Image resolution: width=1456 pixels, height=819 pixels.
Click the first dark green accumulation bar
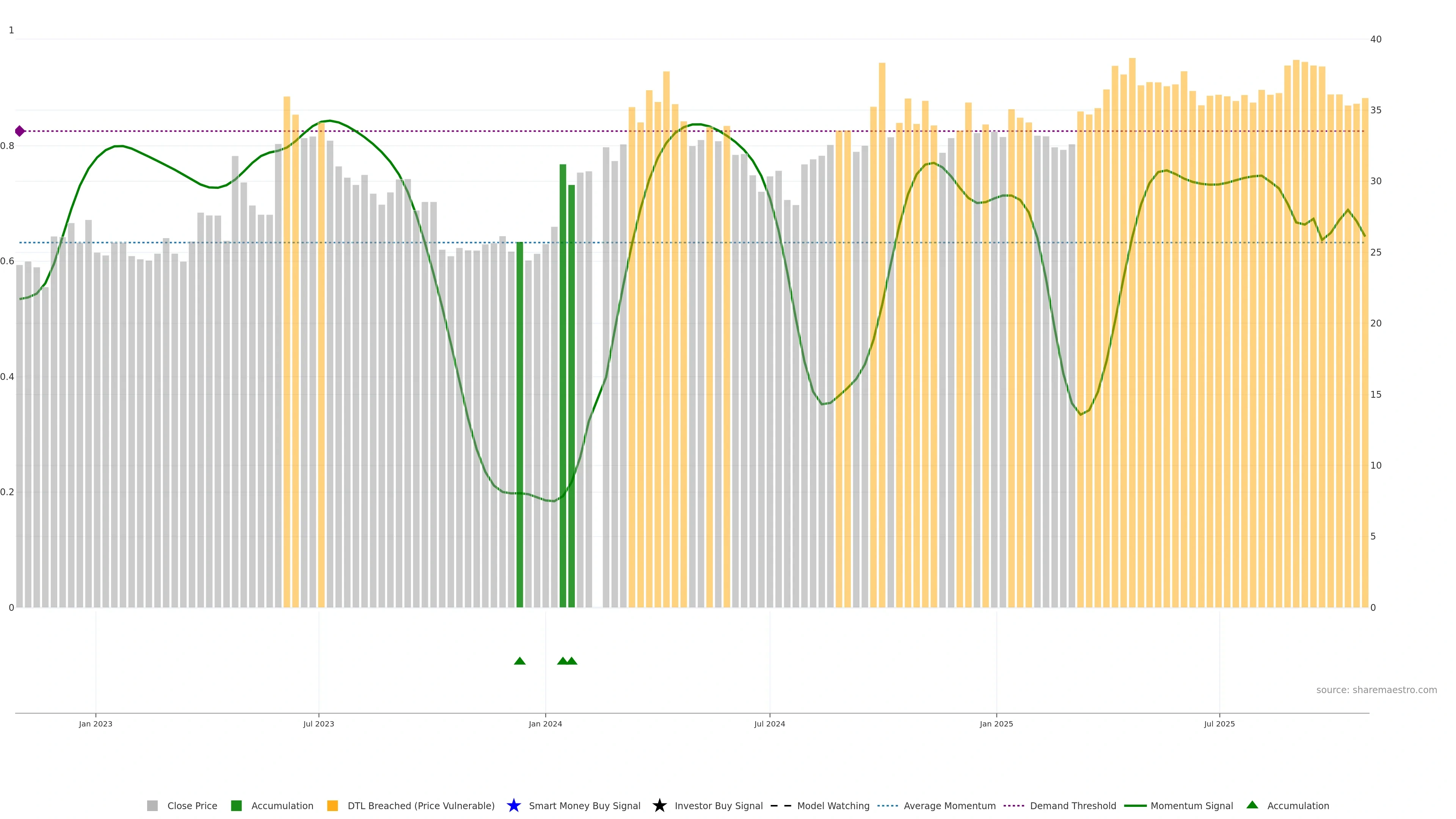pyautogui.click(x=519, y=424)
